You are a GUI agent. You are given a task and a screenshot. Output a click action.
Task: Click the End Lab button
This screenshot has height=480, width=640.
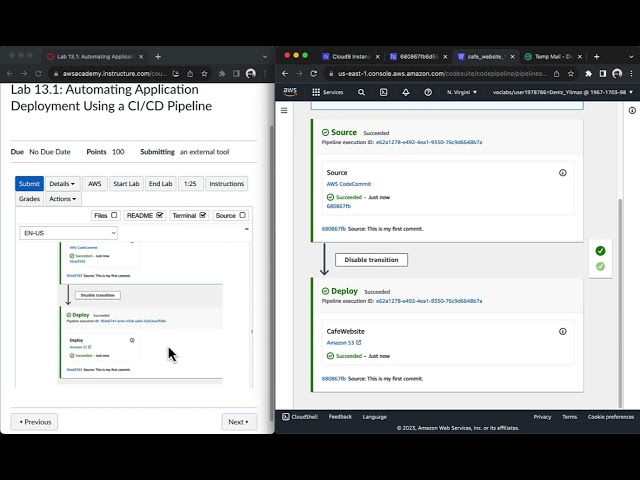click(x=160, y=184)
